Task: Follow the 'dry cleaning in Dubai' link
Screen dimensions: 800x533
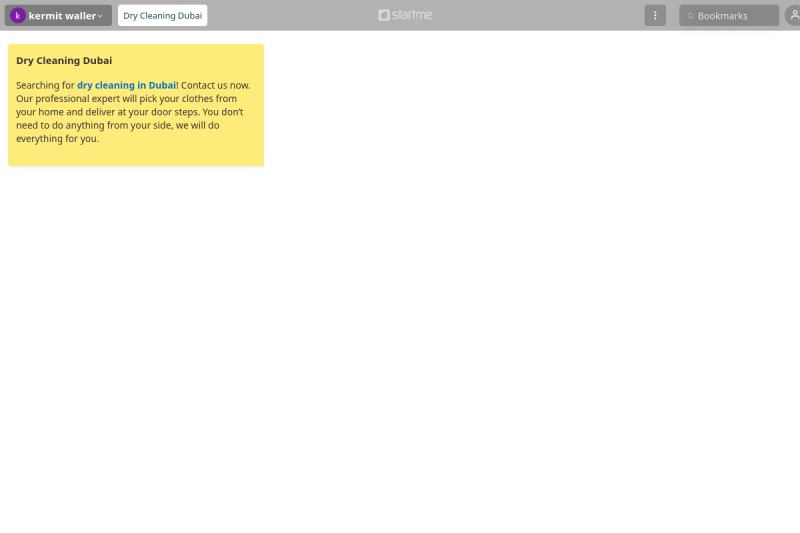Action: pyautogui.click(x=127, y=85)
